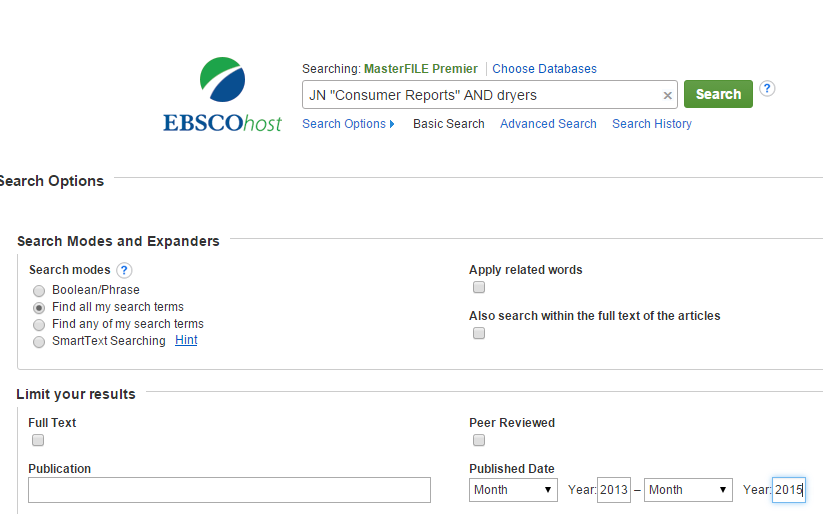Check the Peer Reviewed limiter
823x514 pixels.
(479, 440)
